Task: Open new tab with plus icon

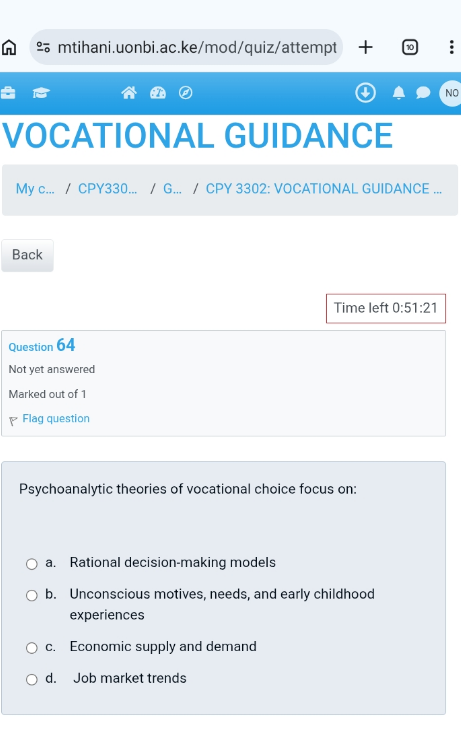Action: pos(366,47)
